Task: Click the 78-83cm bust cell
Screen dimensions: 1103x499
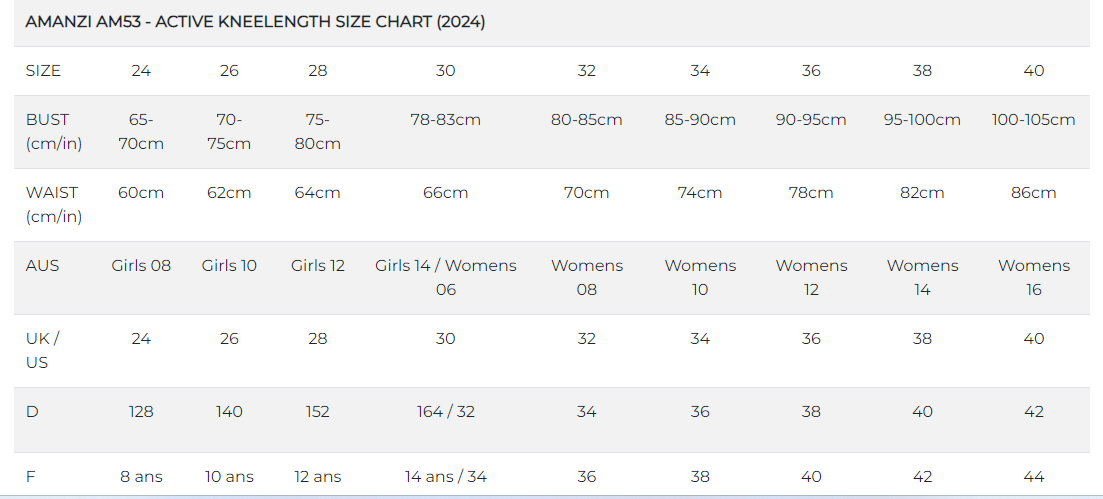Action: pyautogui.click(x=446, y=120)
